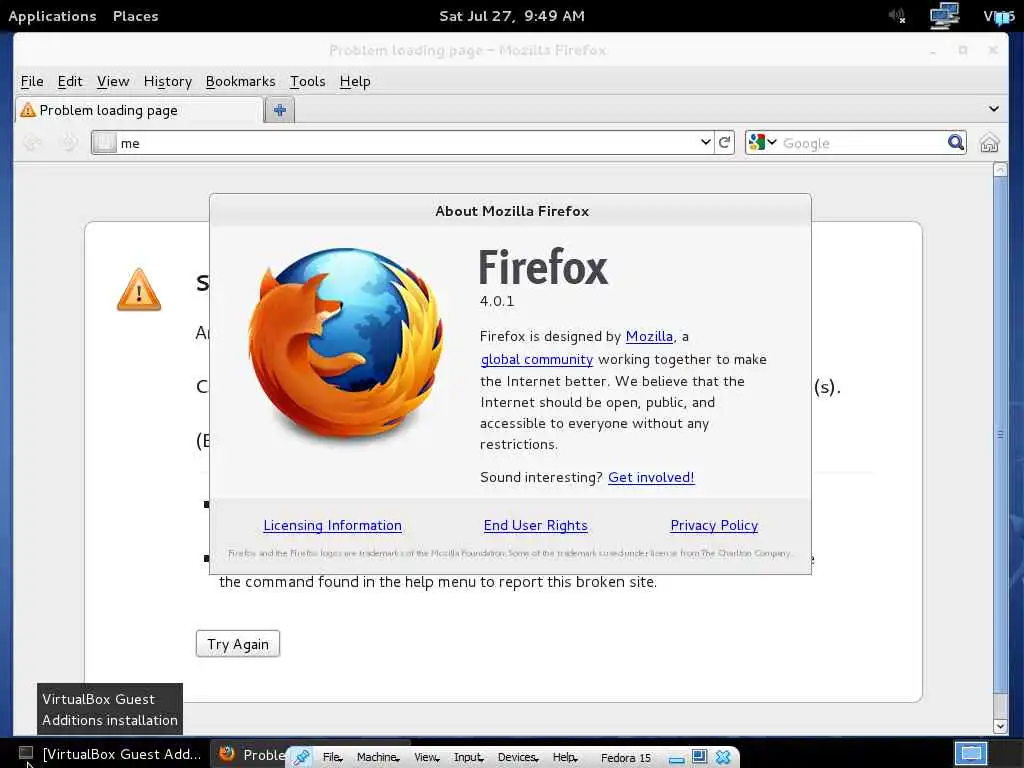Click the Google search input field

pos(862,142)
